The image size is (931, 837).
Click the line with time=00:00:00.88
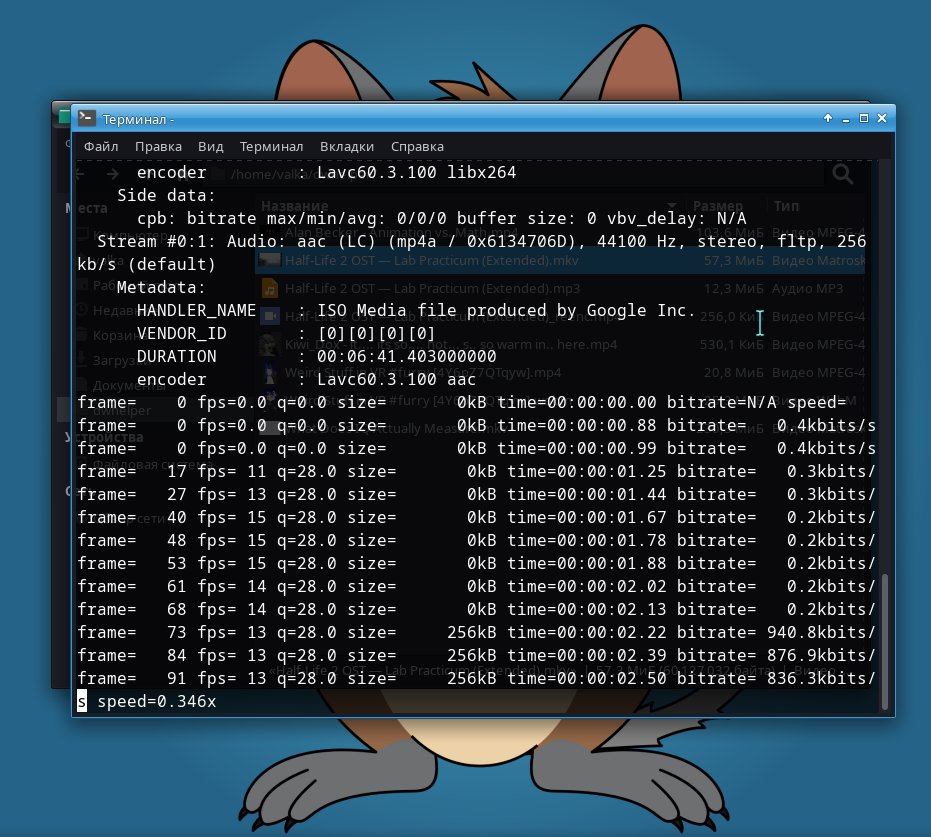click(476, 426)
